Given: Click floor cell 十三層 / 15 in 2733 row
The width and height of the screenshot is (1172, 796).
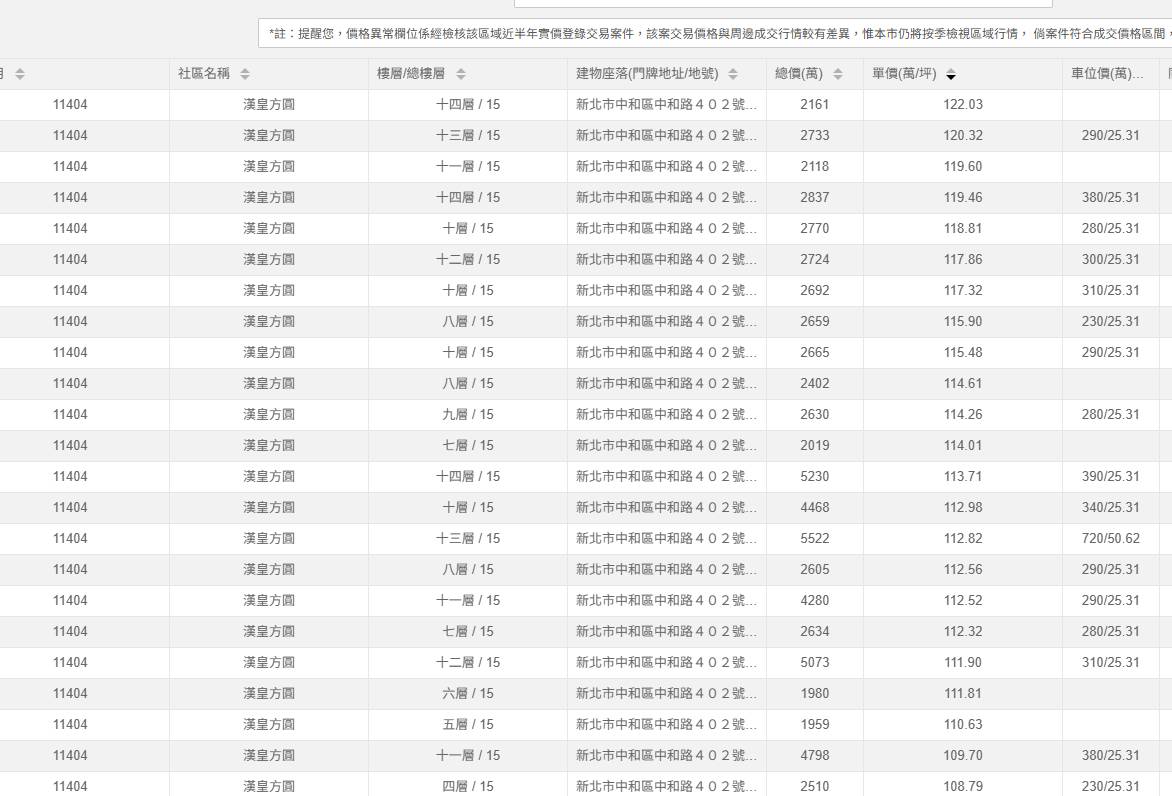Looking at the screenshot, I should click(x=468, y=135).
